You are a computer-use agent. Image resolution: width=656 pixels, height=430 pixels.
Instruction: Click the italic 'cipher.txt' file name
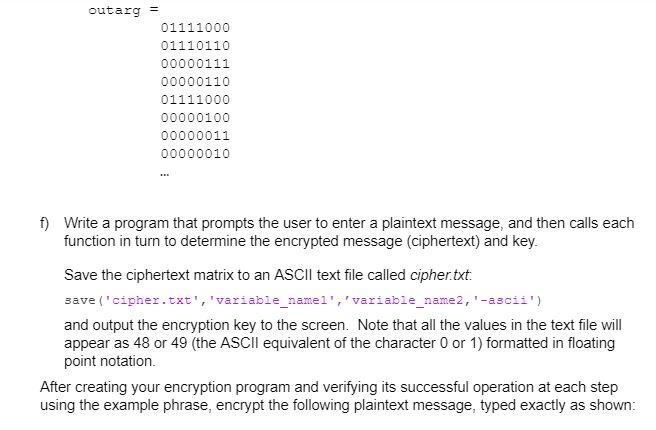pos(439,275)
